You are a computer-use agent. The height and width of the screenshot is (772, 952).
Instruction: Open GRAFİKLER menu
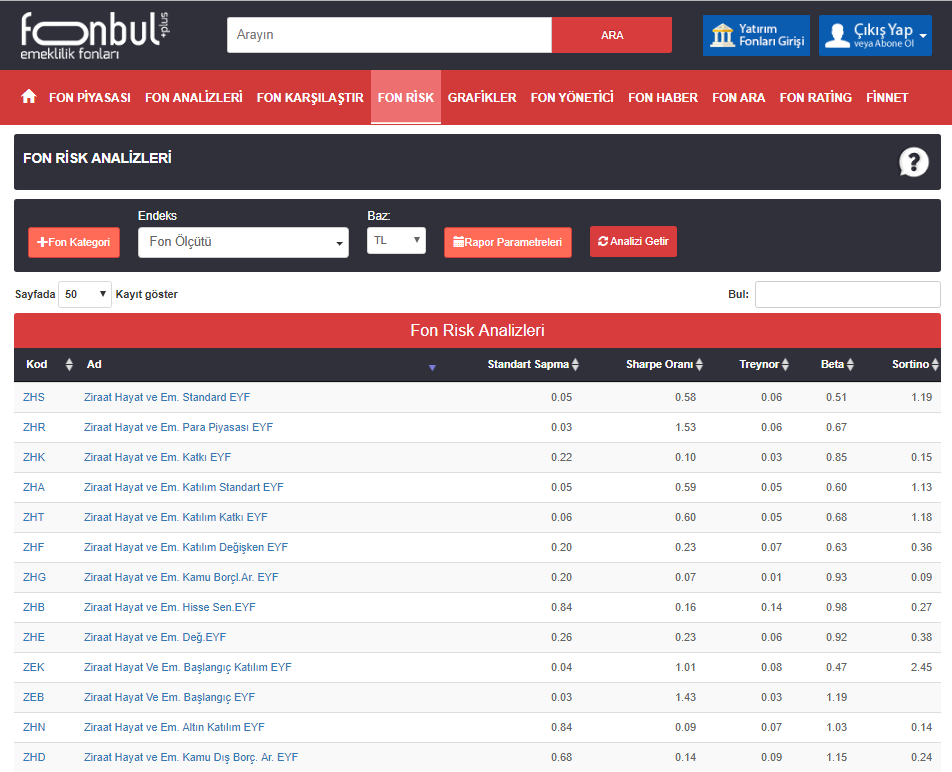point(482,97)
